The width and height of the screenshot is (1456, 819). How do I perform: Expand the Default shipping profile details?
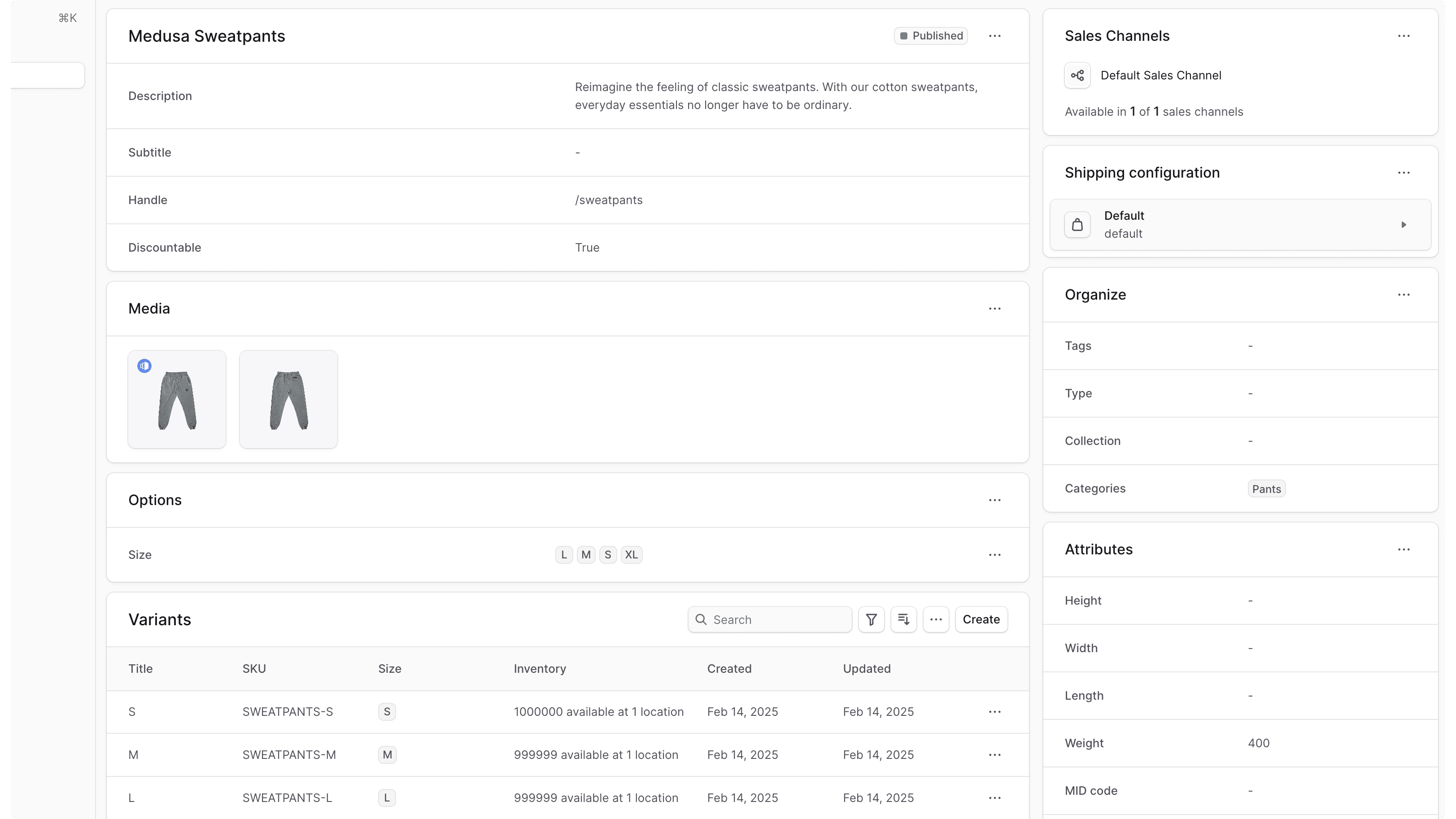(x=1404, y=224)
